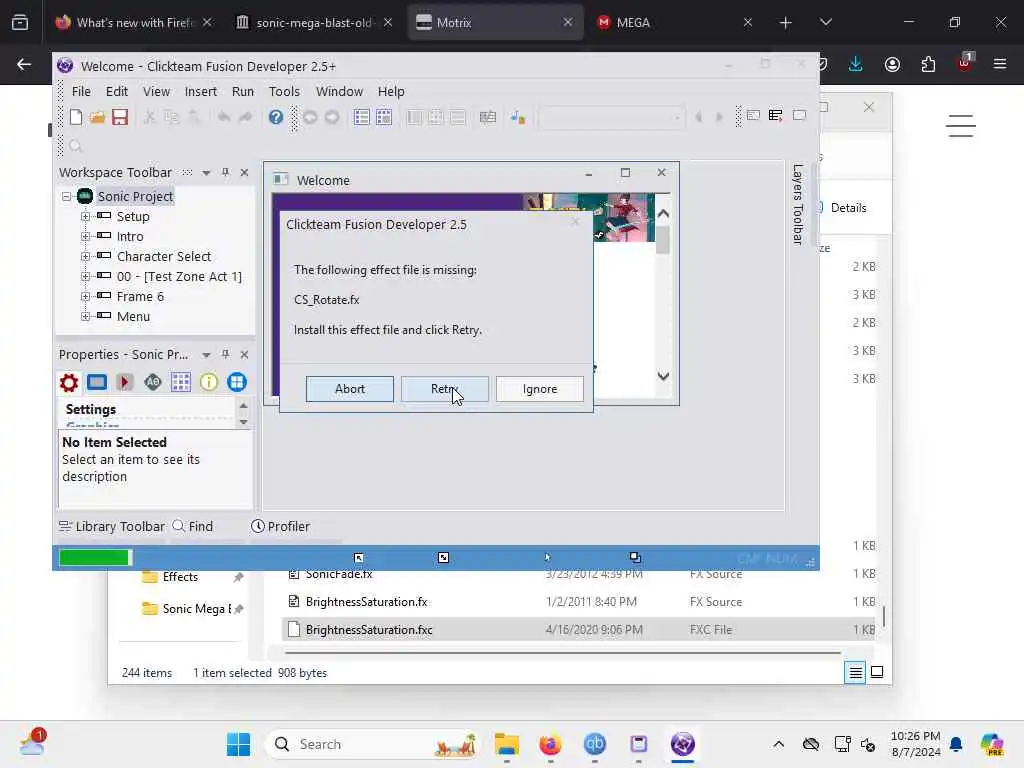Screen dimensions: 1024x768
Task: Click the New file icon in Fusion toolbar
Action: (x=76, y=117)
